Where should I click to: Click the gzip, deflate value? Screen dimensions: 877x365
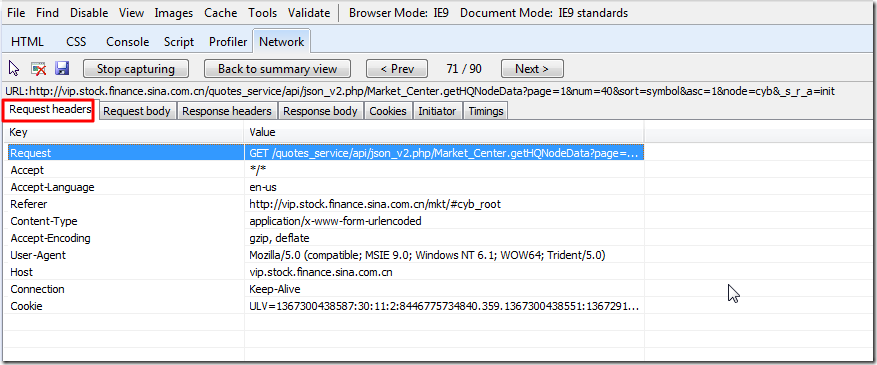pos(279,238)
